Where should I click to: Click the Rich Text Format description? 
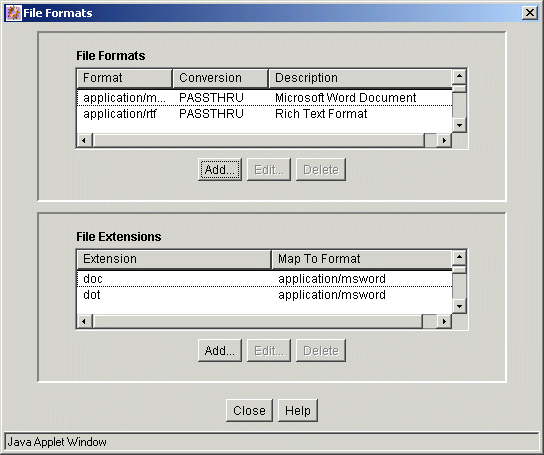click(321, 114)
